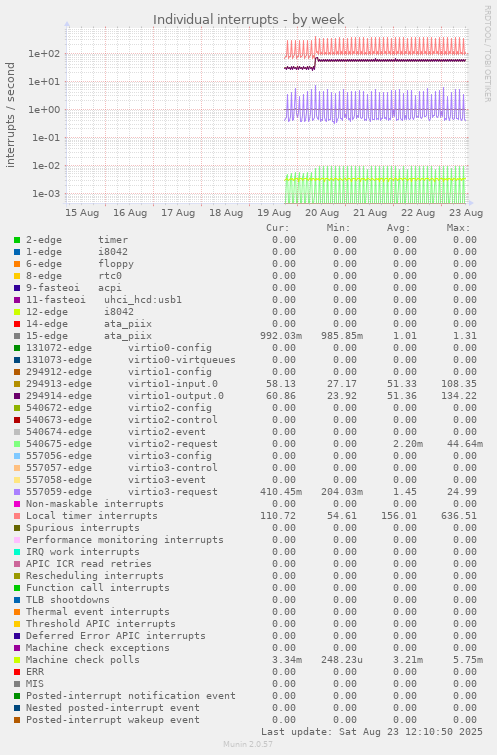497x755 pixels.
Task: Click the dark purple swatch for 294914-edge virtio1-output.0
Action: (17, 396)
